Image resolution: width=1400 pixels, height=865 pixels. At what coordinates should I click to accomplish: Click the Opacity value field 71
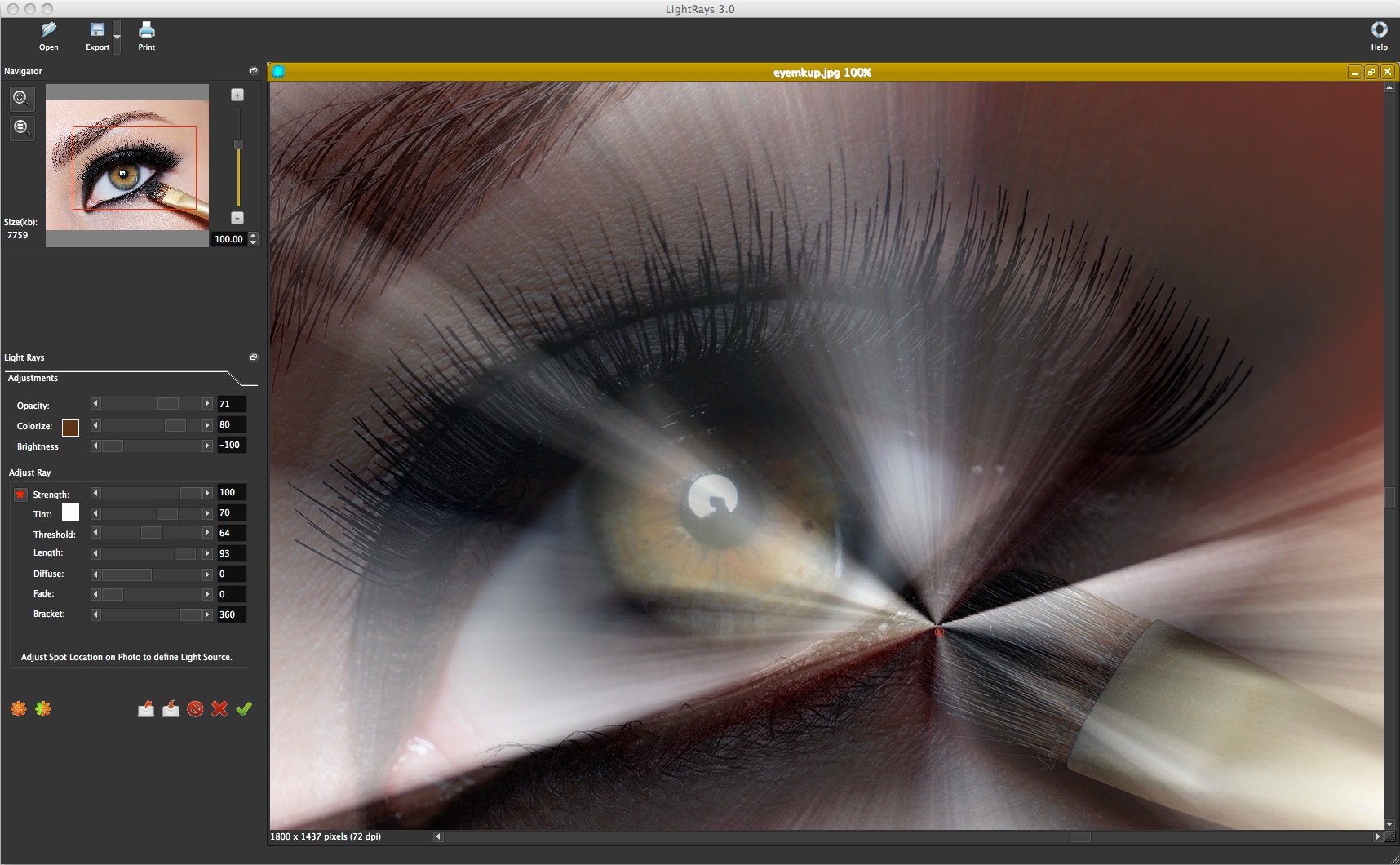(232, 404)
